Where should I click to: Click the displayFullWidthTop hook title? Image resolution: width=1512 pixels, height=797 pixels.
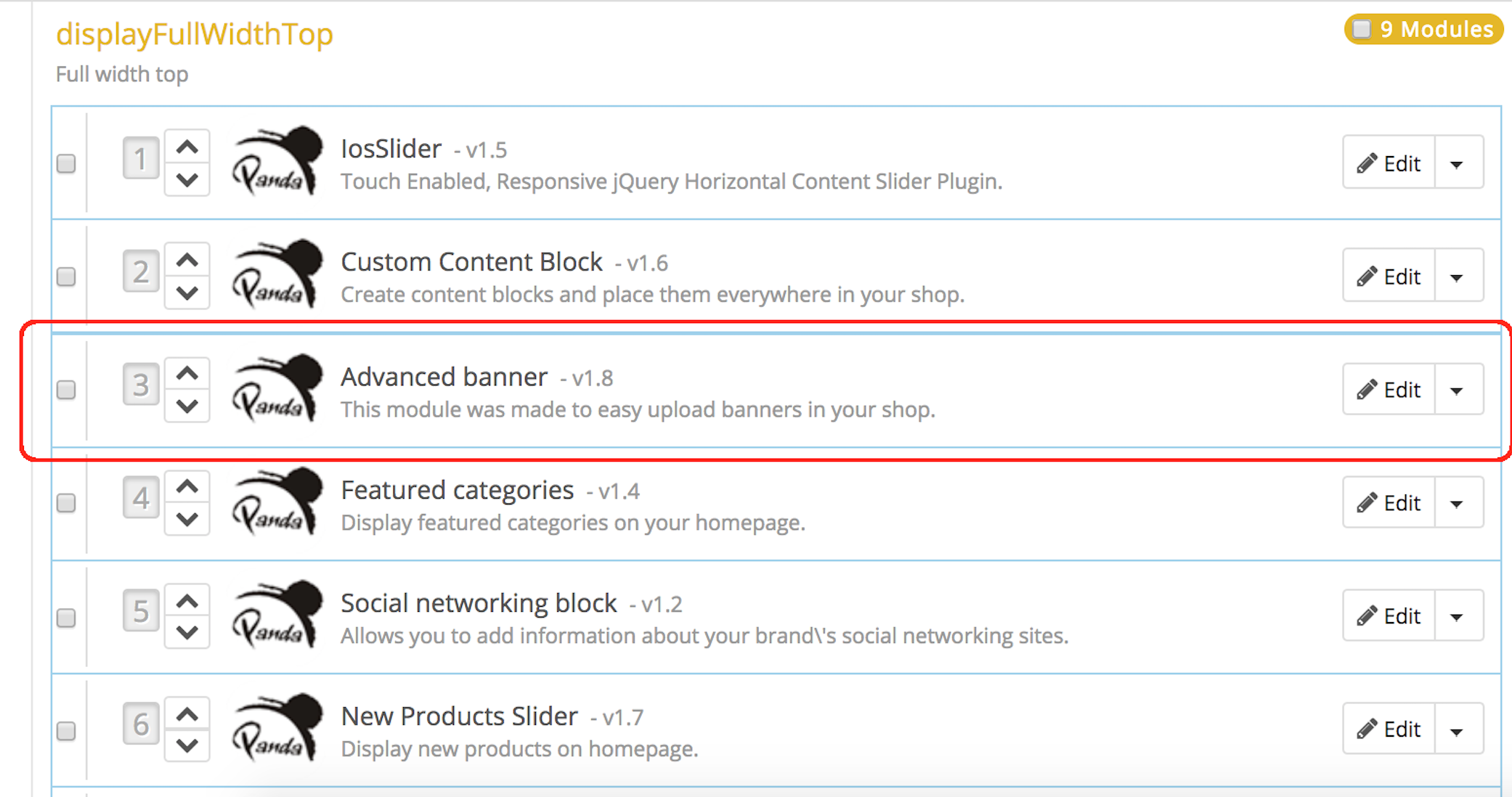pyautogui.click(x=195, y=34)
